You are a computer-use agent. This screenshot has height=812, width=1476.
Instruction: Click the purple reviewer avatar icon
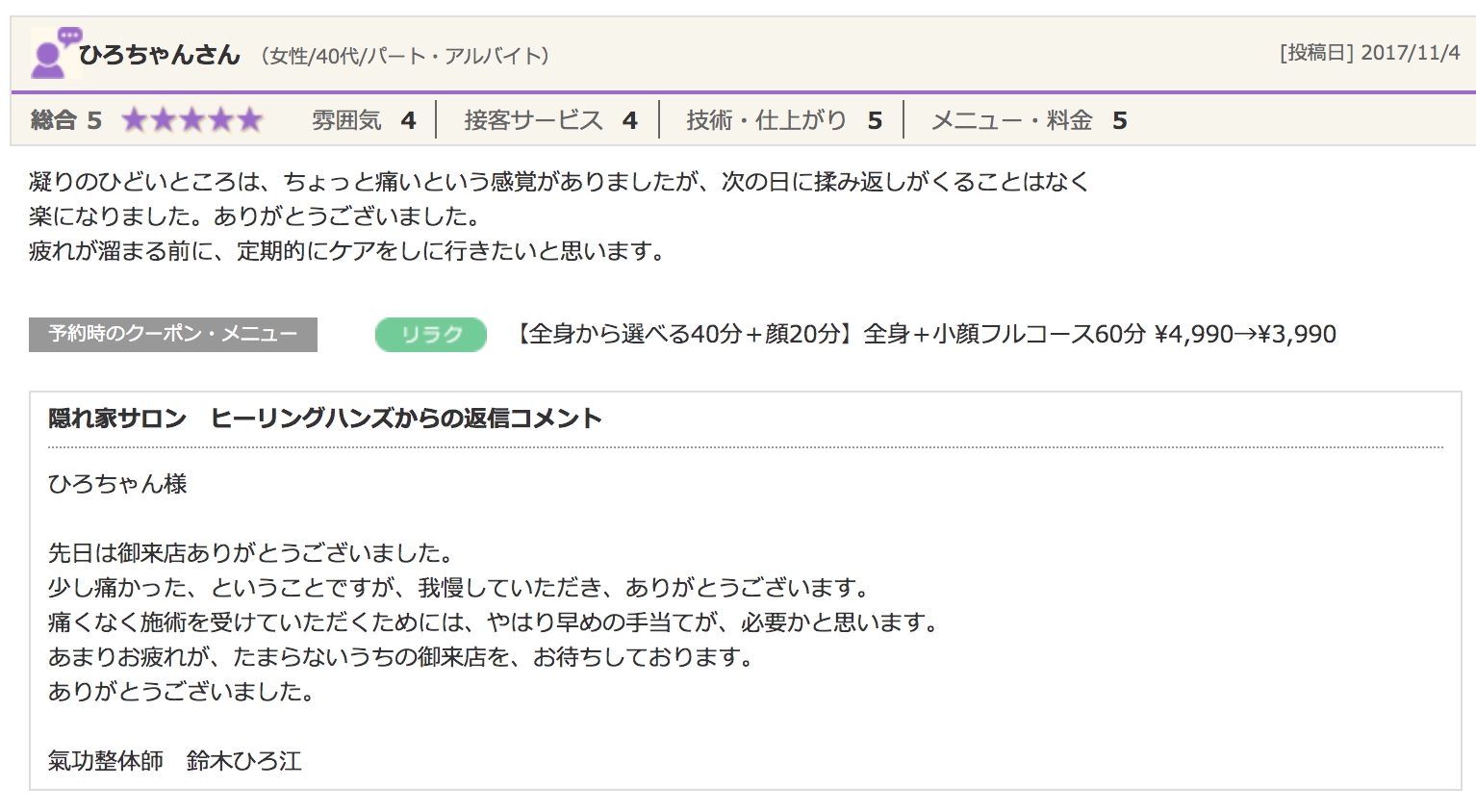(55, 53)
